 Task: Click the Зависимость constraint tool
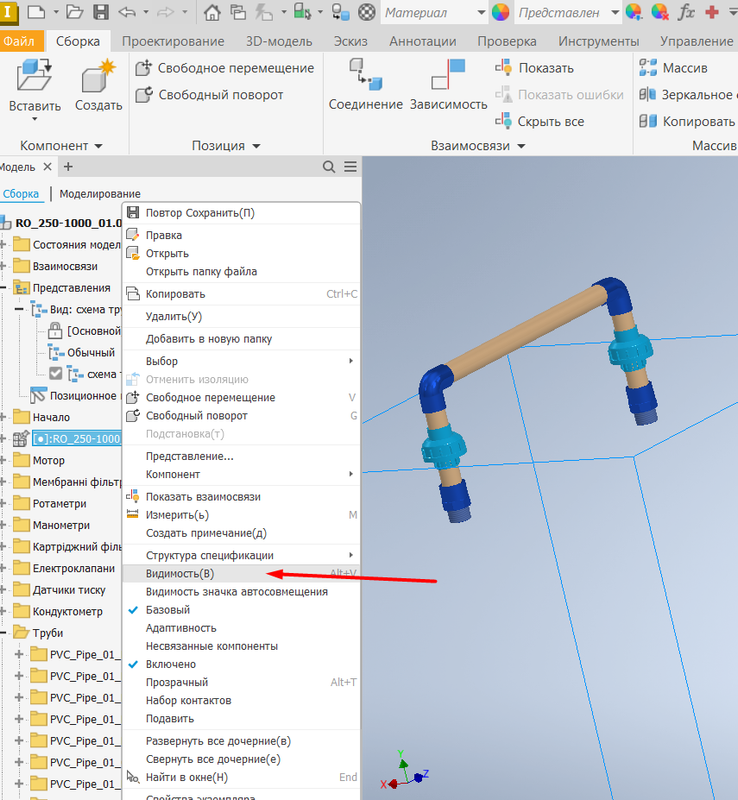449,84
